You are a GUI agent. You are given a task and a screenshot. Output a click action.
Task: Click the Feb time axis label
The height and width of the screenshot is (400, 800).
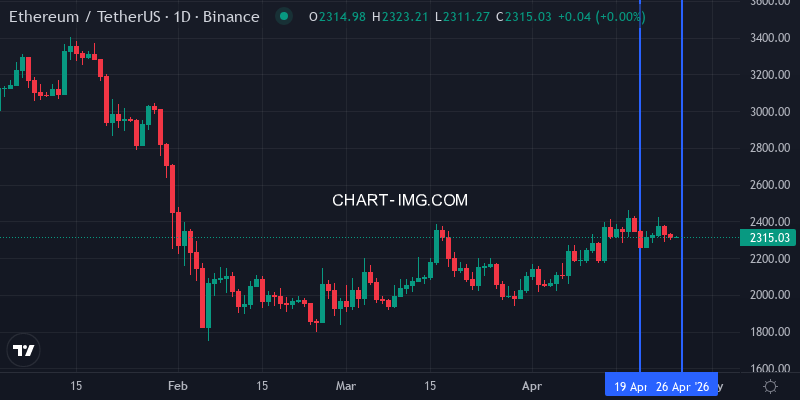(x=178, y=386)
